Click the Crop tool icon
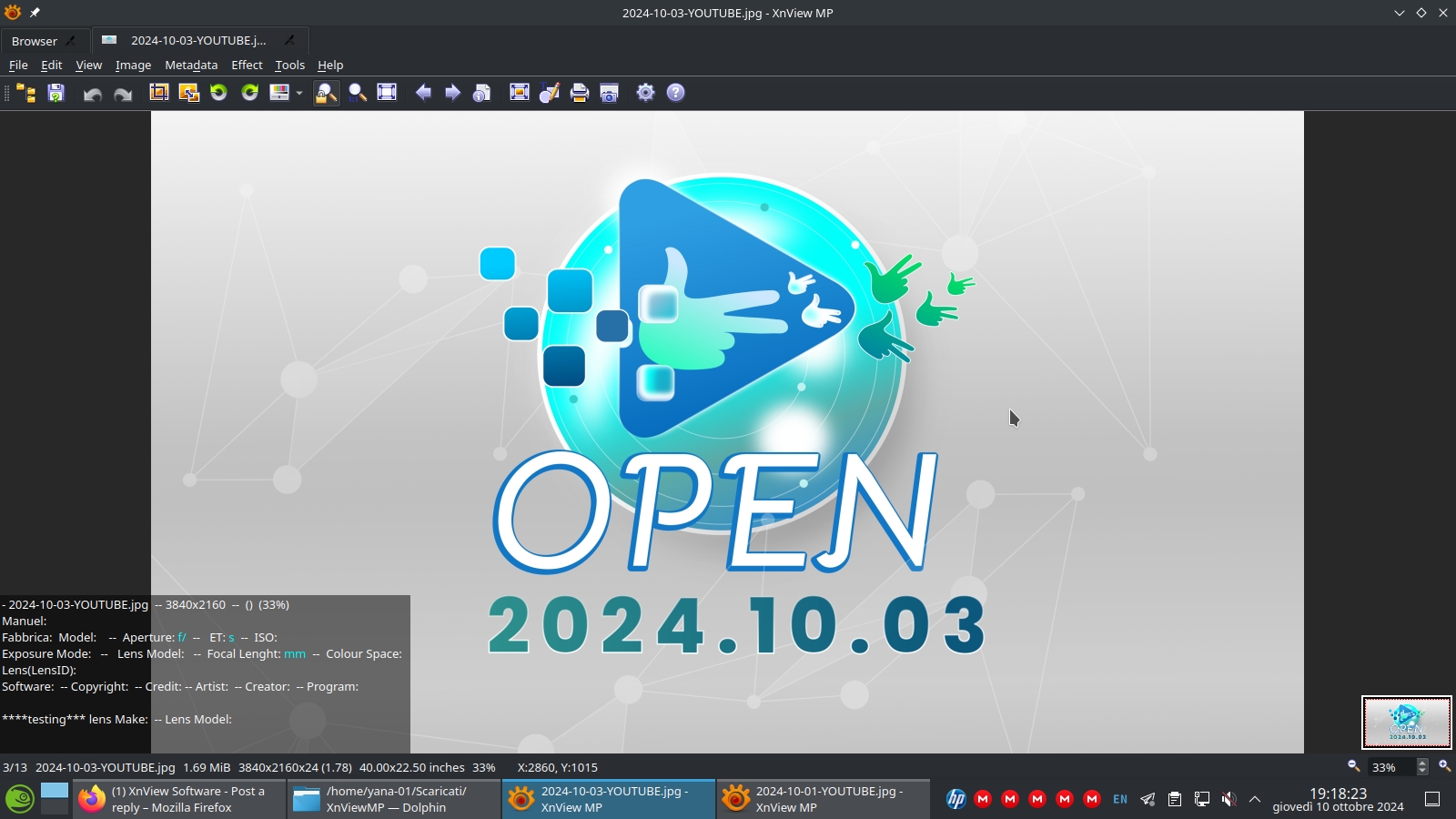1456x819 pixels. (159, 93)
